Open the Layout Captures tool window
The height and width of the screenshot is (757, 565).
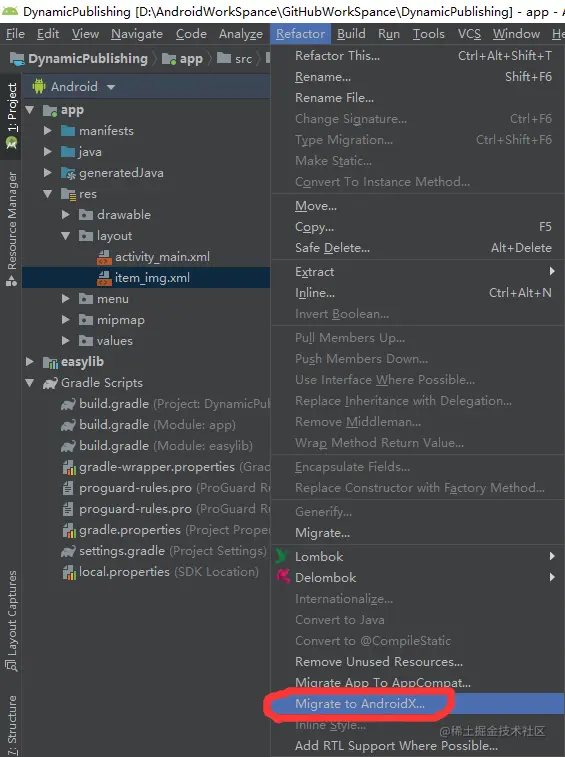click(12, 621)
